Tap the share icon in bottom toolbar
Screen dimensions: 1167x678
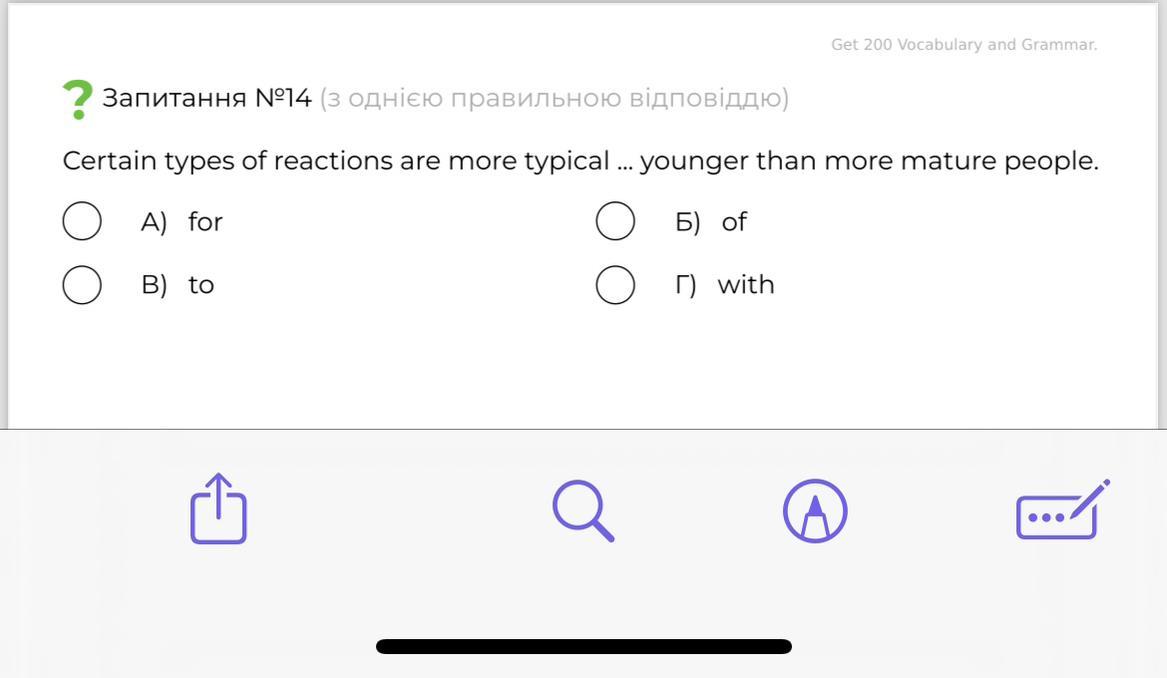[x=218, y=509]
